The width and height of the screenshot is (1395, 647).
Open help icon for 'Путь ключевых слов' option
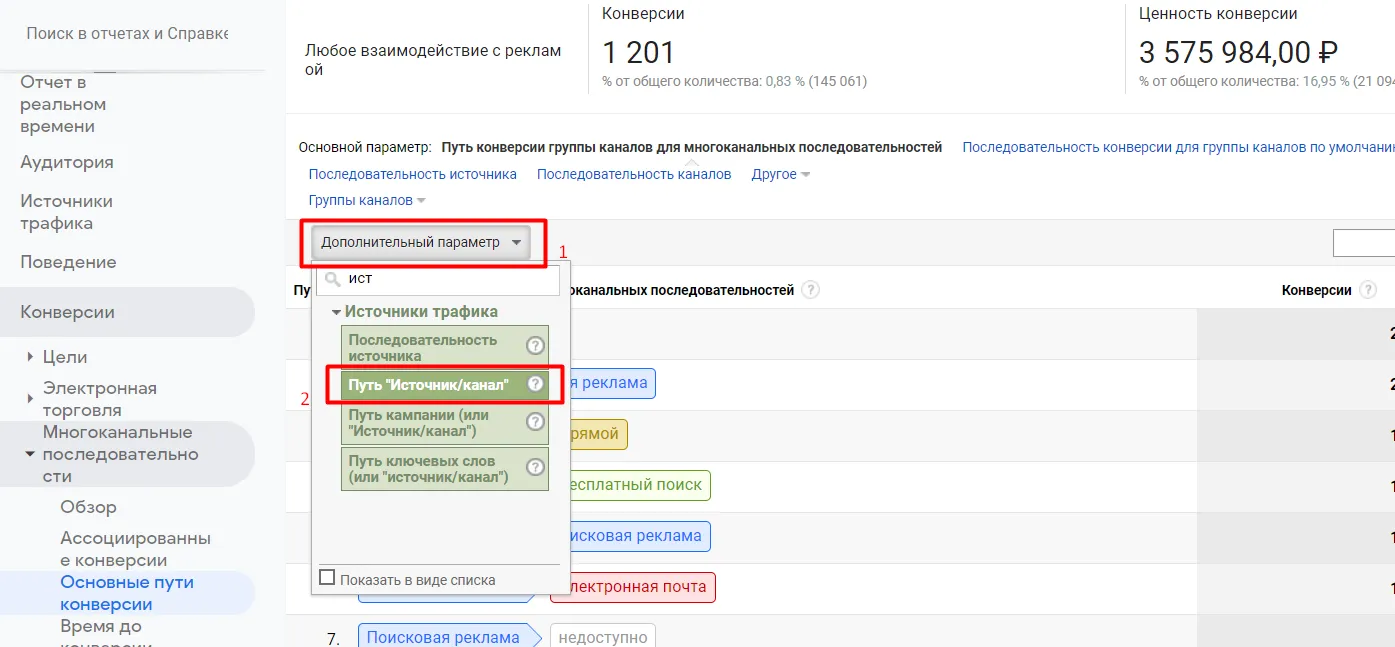coord(536,467)
